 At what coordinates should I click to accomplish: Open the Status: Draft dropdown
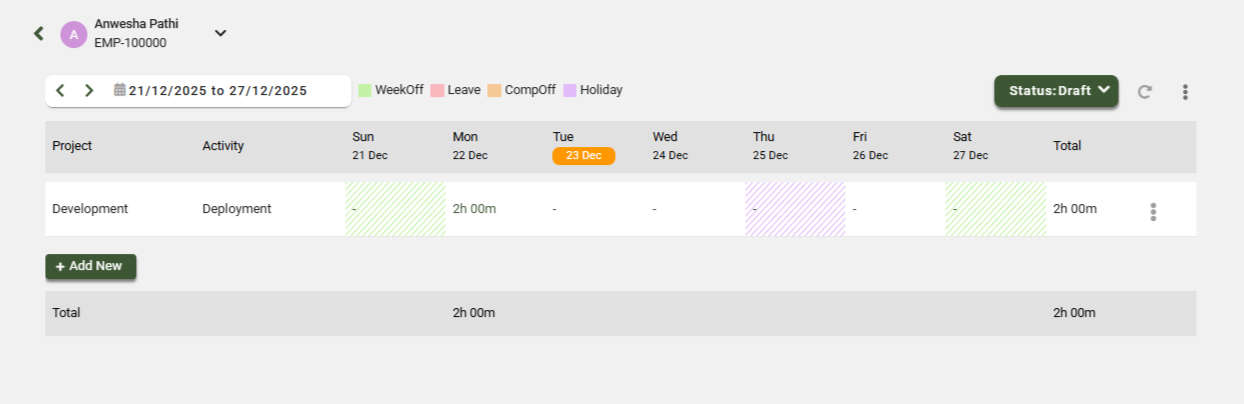click(1056, 91)
